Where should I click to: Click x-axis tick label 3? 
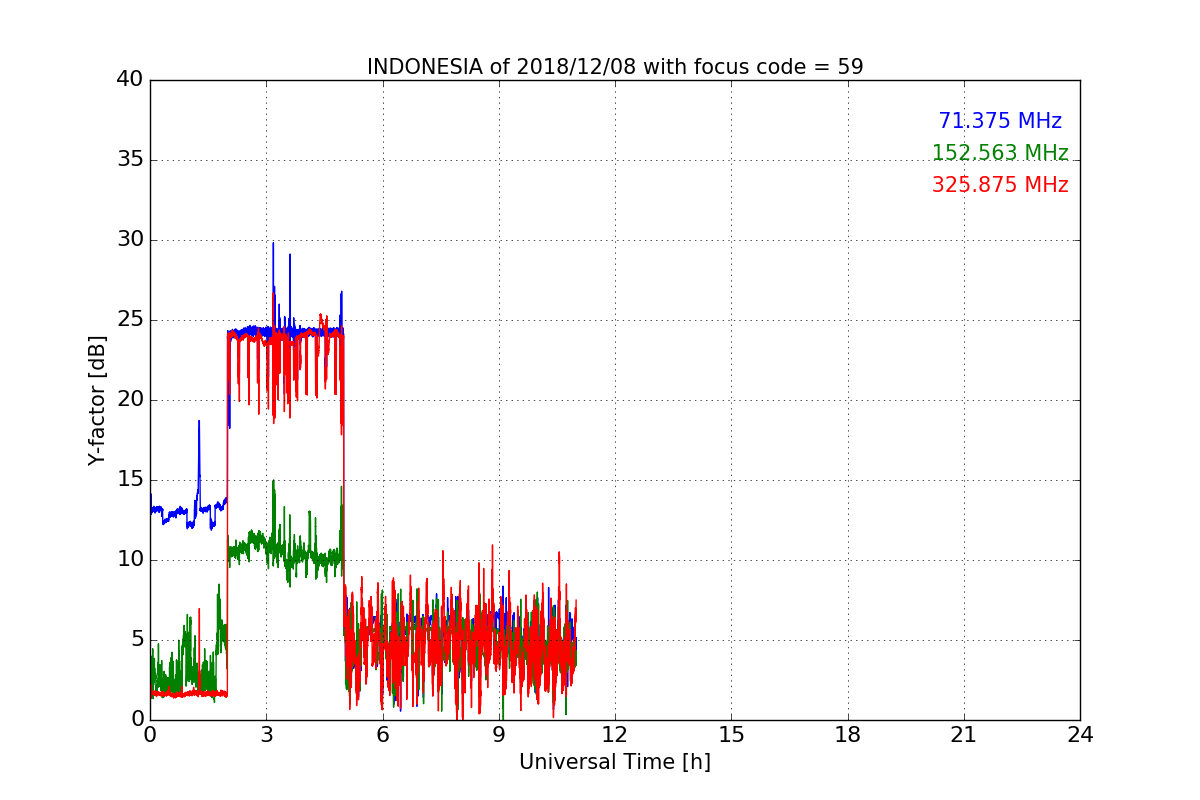point(266,735)
